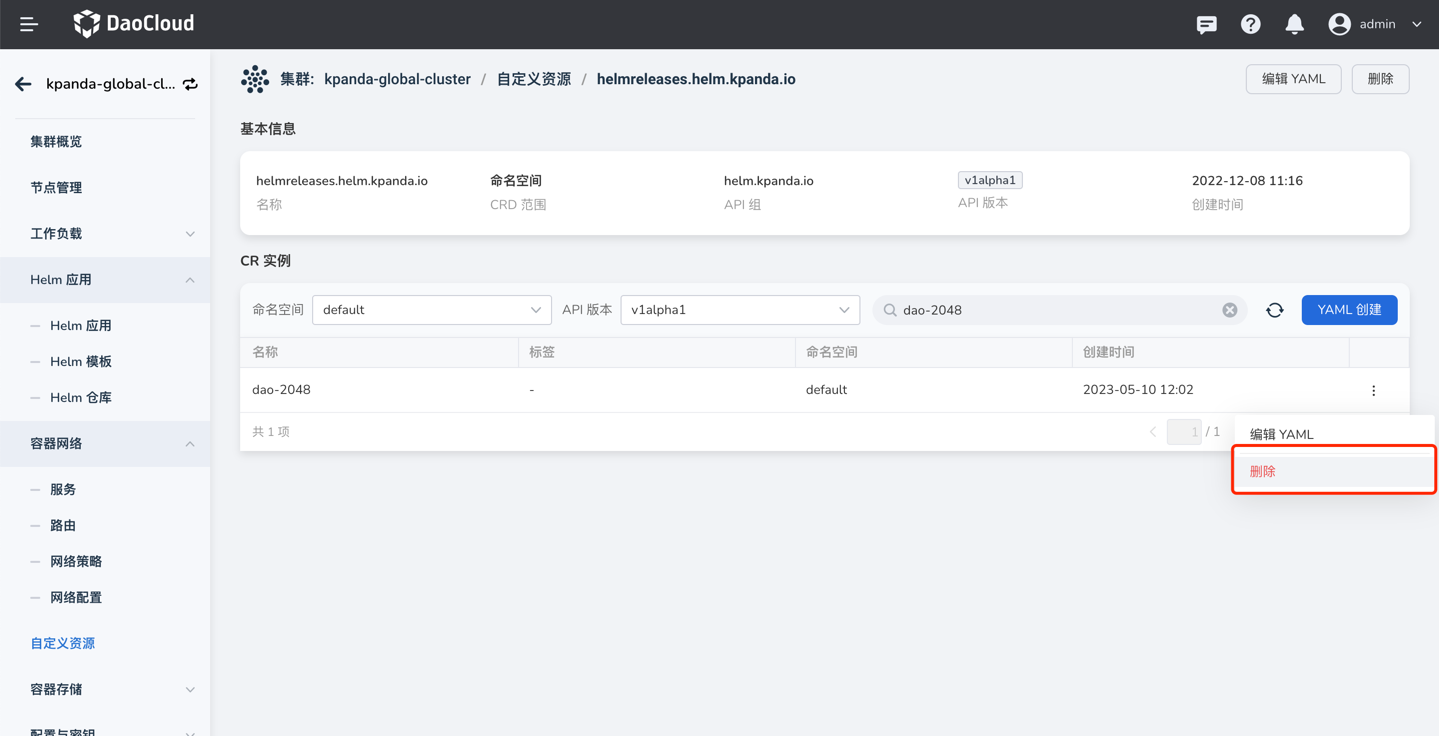Viewport: 1439px width, 736px height.
Task: Switch cluster using the swap icon
Action: pyautogui.click(x=190, y=84)
